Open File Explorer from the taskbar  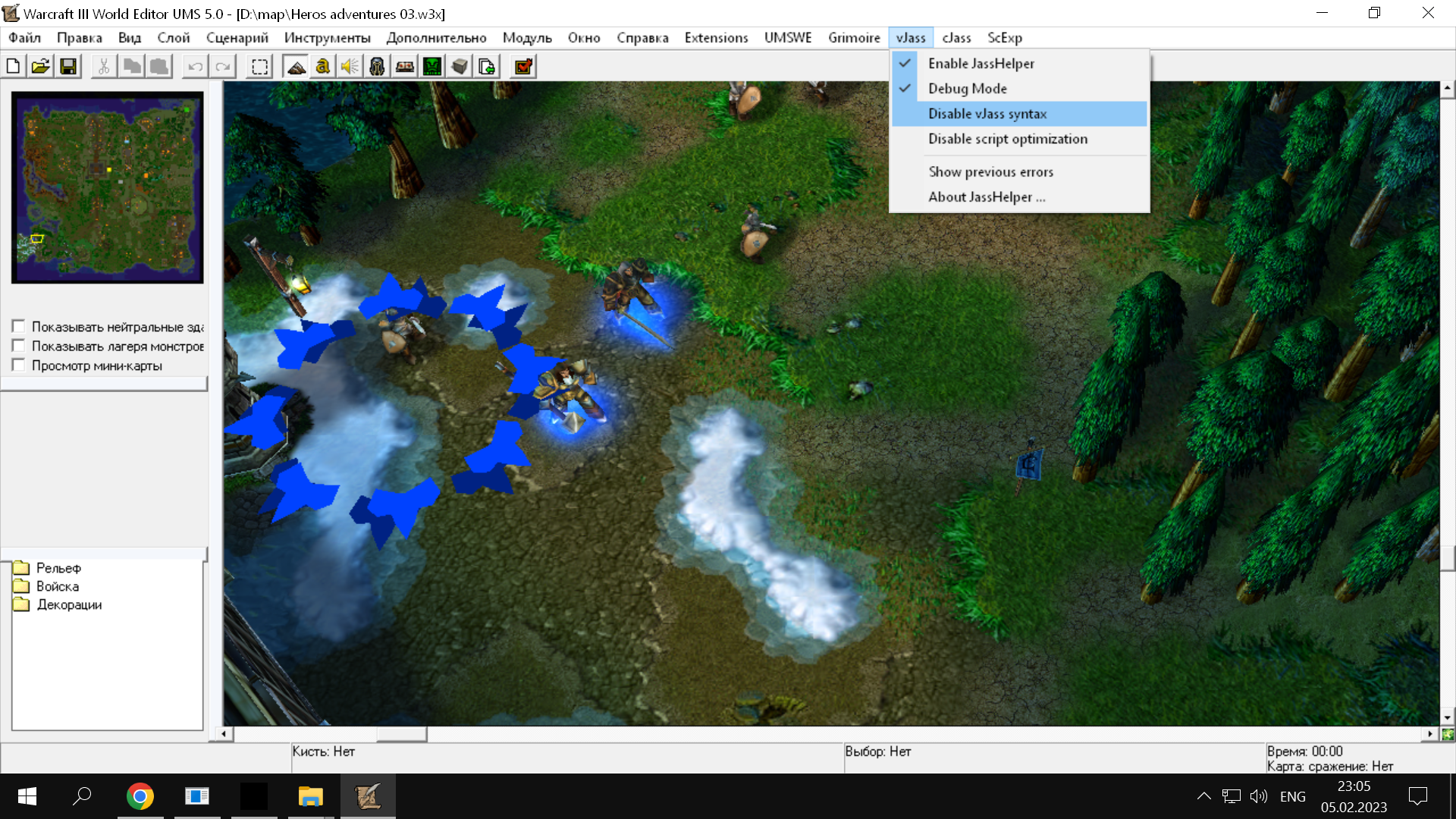[310, 796]
